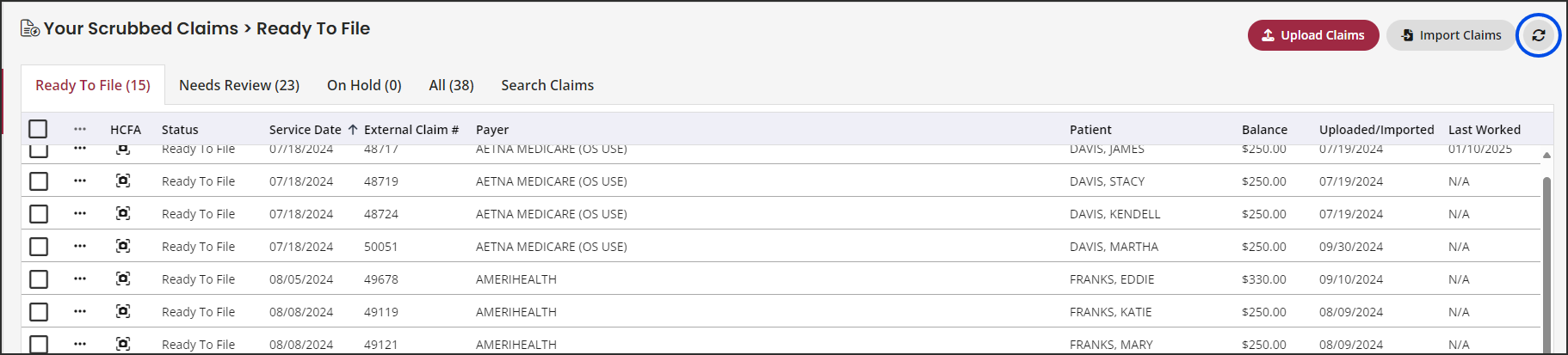Sort by Service Date arrow icon
This screenshot has height=355, width=1568.
click(353, 130)
